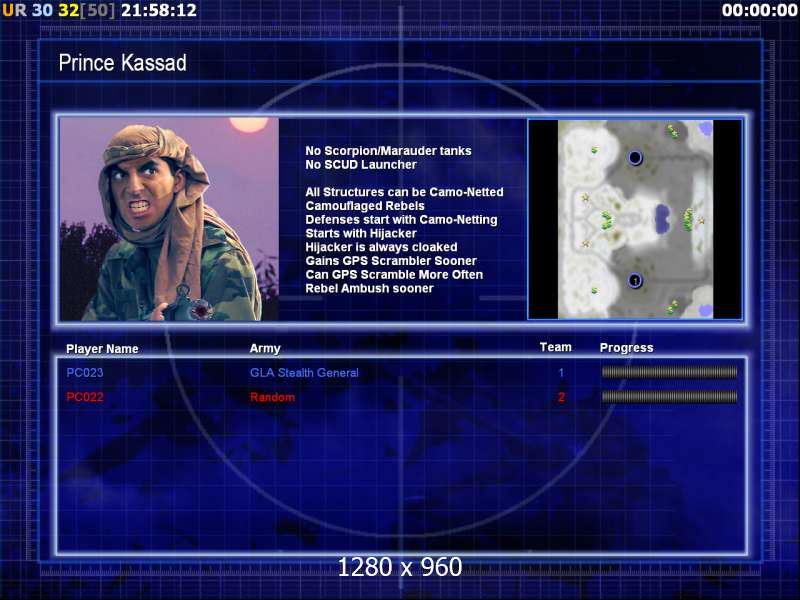The image size is (800, 600).
Task: Click GLA Stealth General army entry
Action: [x=304, y=372]
